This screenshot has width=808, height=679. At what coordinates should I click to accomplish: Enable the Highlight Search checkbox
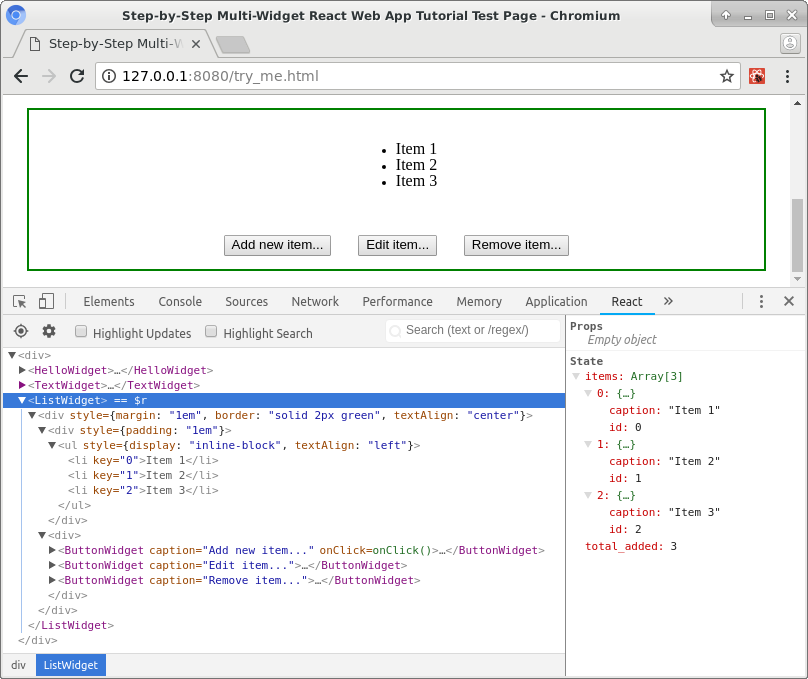coord(211,332)
